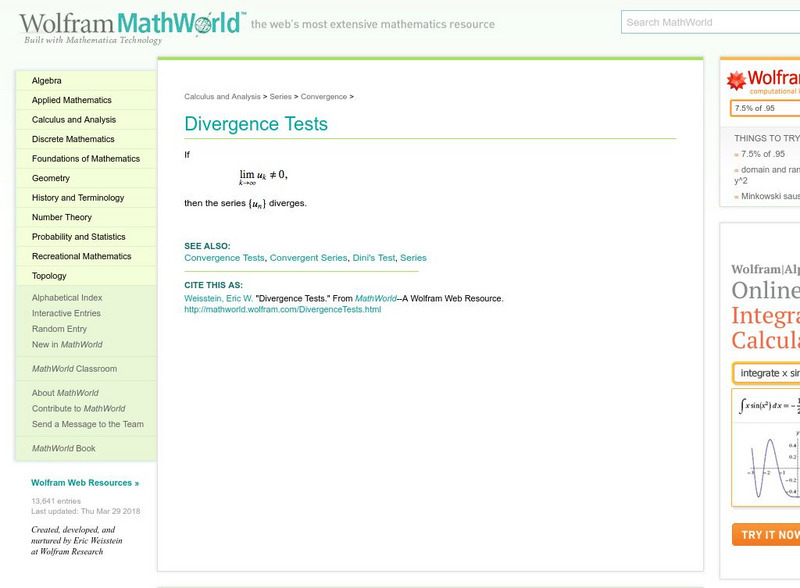The height and width of the screenshot is (588, 800).
Task: Click the 'integrate x sin' input field
Action: pos(766,373)
